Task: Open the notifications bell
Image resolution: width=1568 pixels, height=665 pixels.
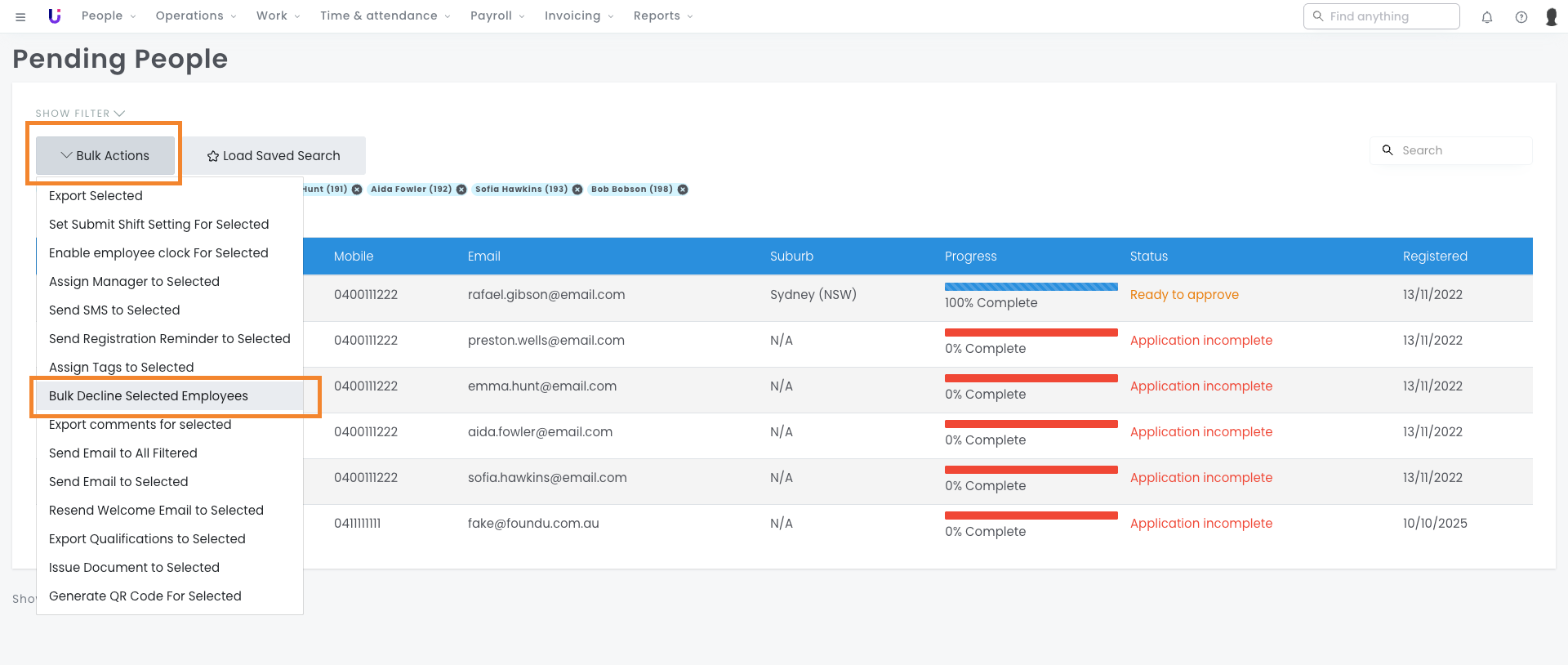Action: coord(1486,17)
